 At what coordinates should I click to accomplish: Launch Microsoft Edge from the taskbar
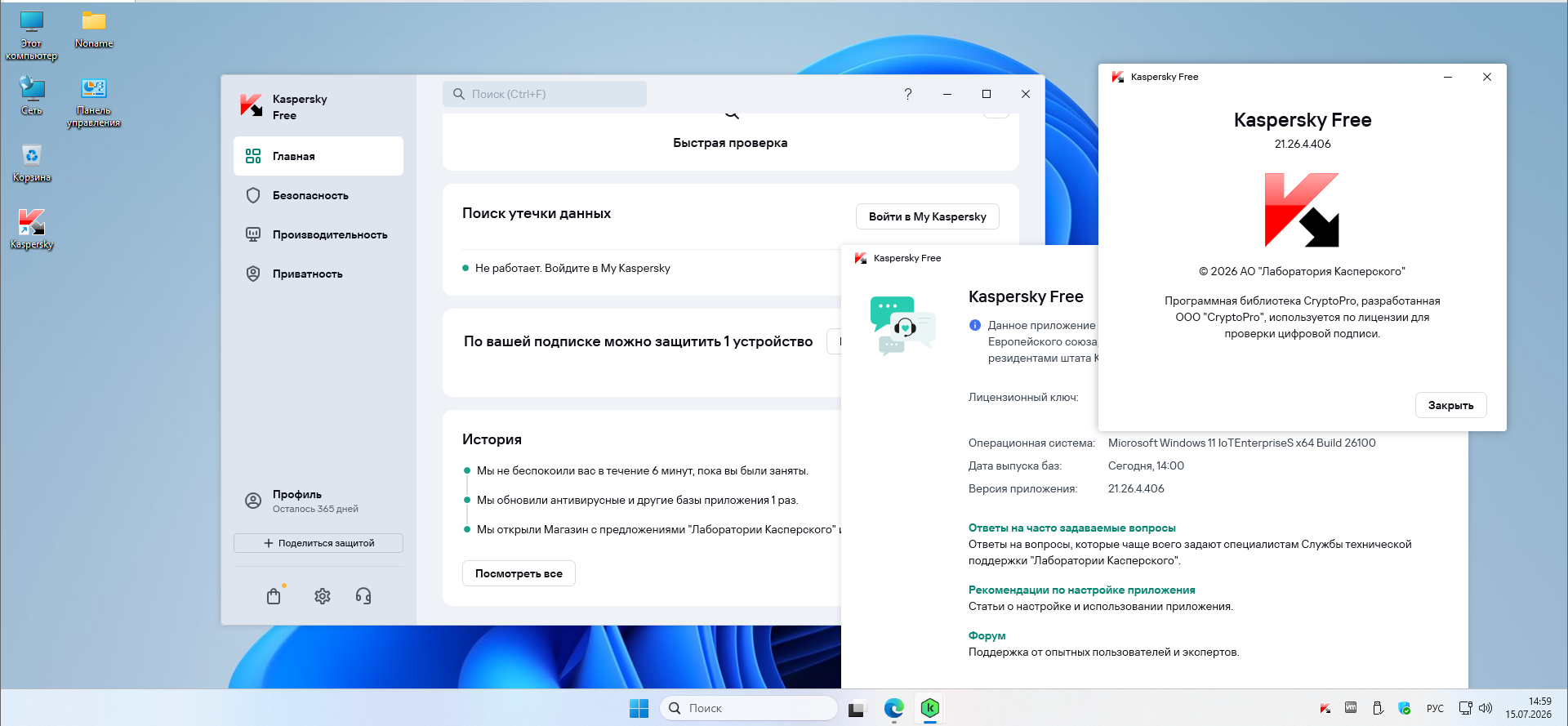click(x=893, y=708)
